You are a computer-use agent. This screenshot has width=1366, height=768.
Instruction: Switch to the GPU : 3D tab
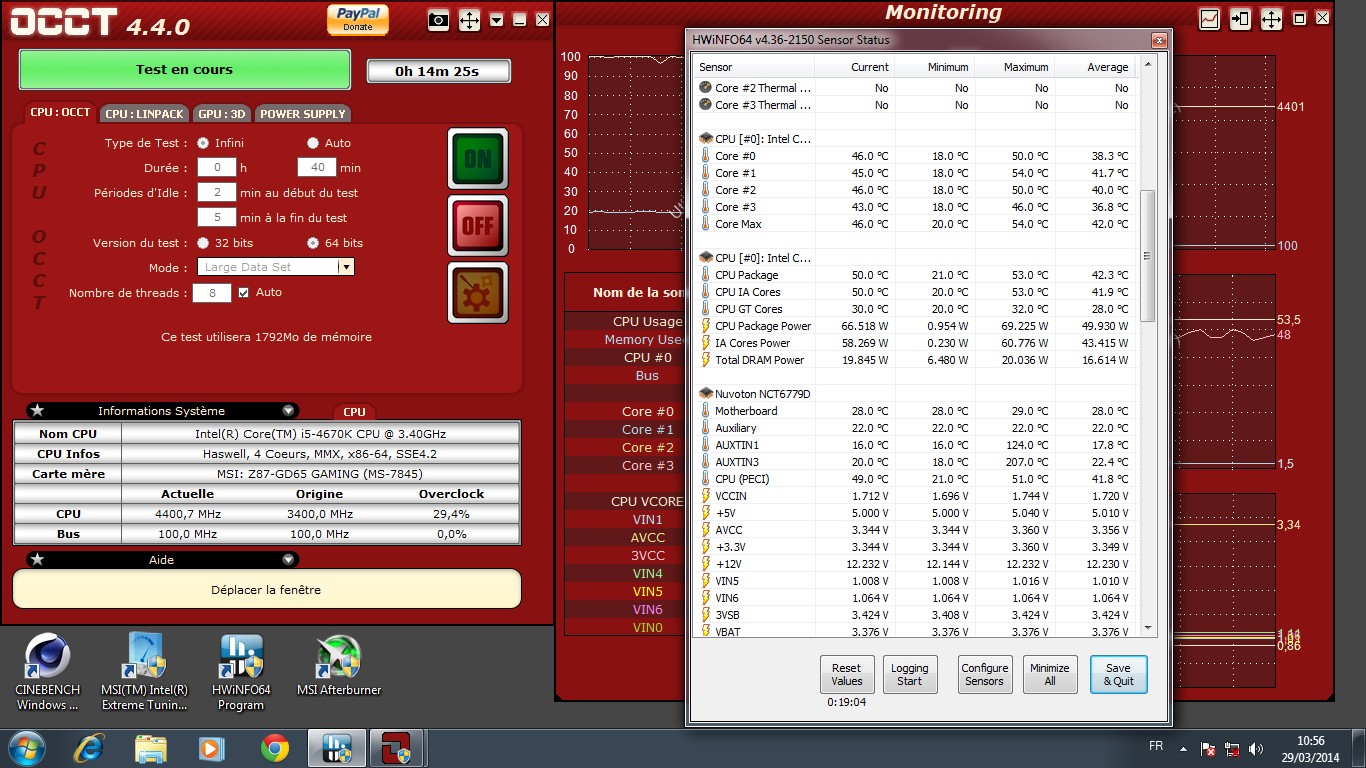click(221, 113)
